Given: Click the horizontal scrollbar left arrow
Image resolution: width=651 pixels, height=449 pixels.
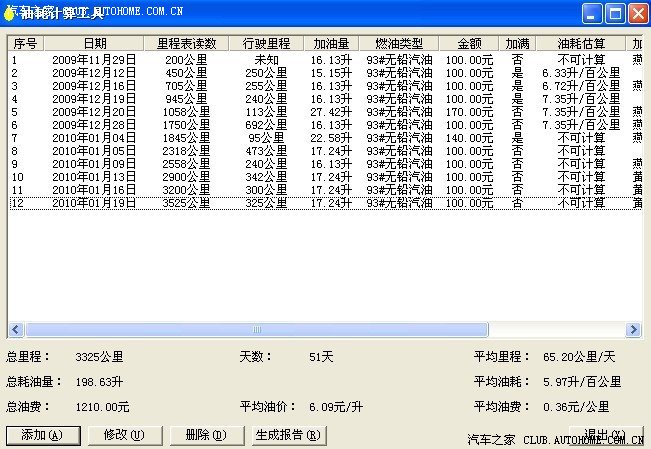Looking at the screenshot, I should pos(16,330).
